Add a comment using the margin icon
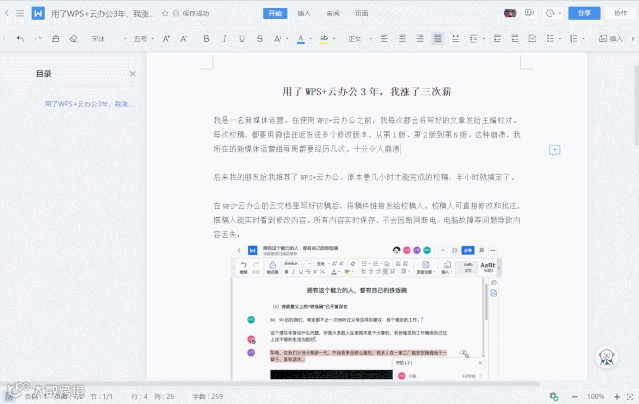 tap(554, 150)
